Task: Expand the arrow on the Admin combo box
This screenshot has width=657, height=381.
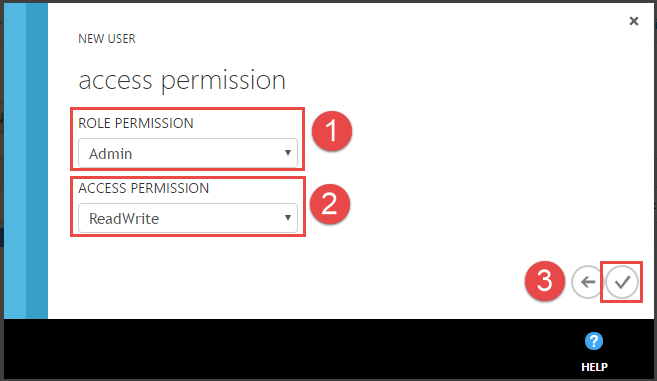Action: click(287, 153)
